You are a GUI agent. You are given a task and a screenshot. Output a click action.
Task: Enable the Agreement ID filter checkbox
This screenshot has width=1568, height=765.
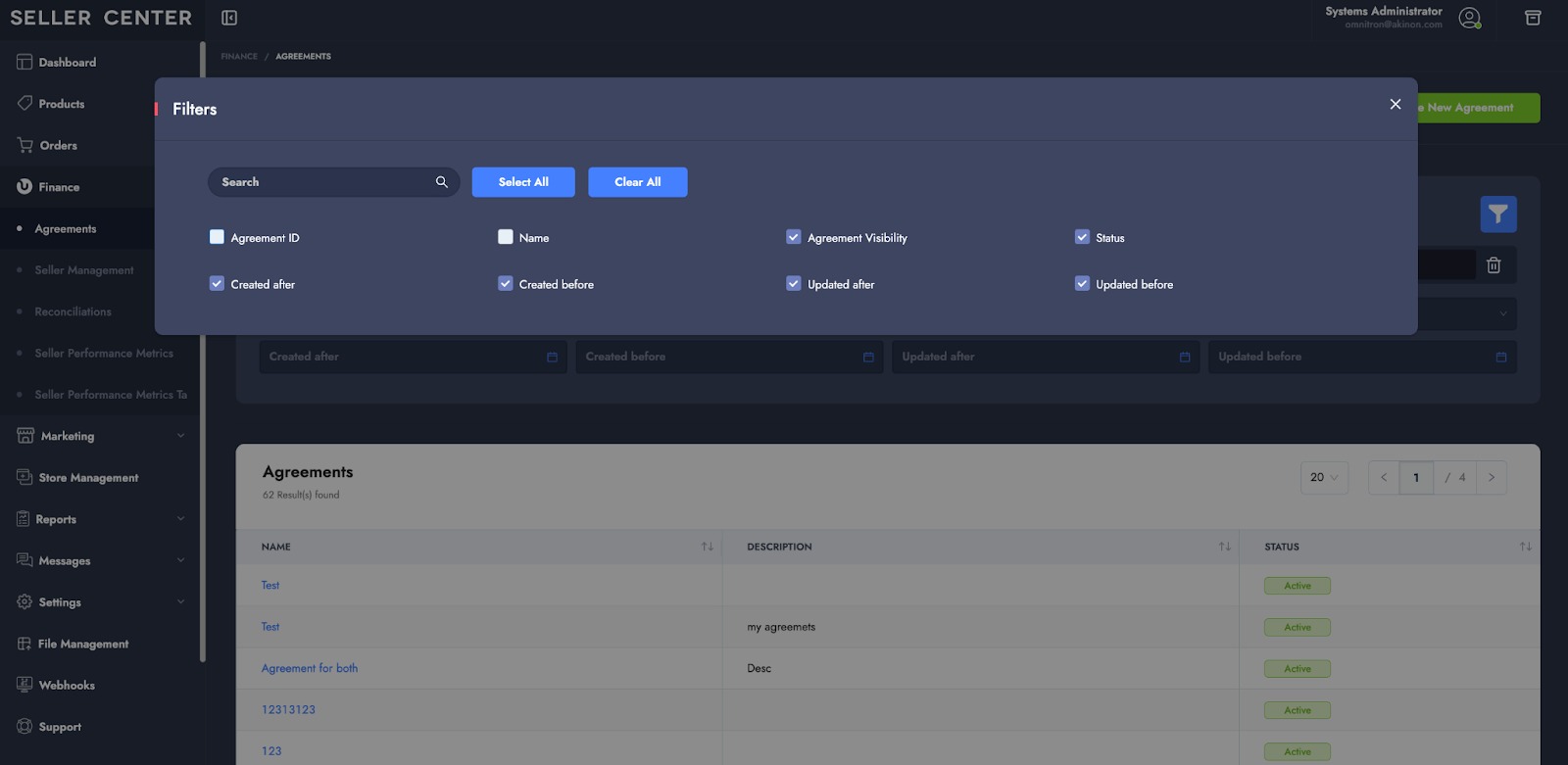pyautogui.click(x=218, y=237)
